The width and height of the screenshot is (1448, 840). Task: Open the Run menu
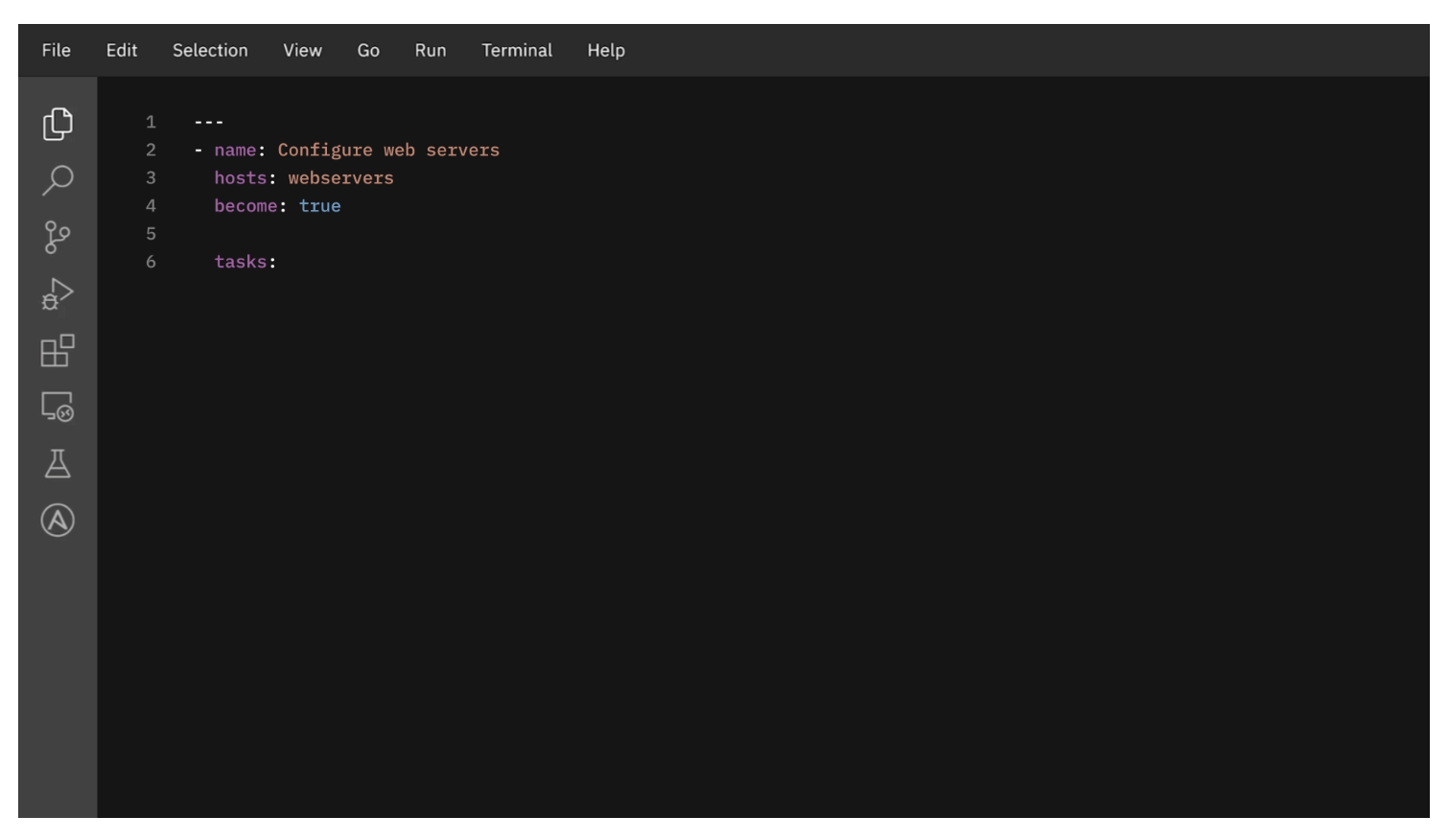(431, 51)
